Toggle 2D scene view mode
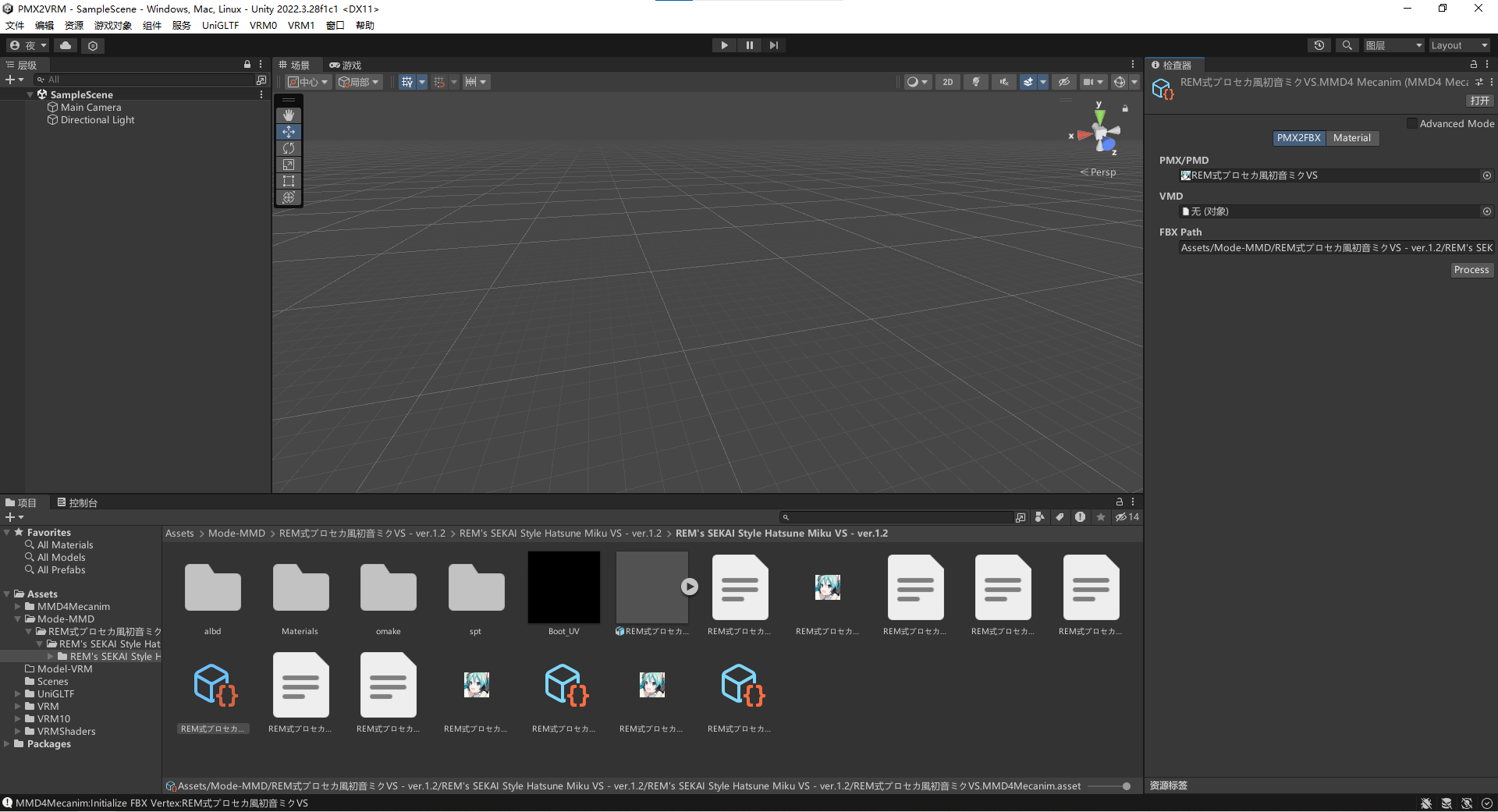1498x812 pixels. pos(948,82)
